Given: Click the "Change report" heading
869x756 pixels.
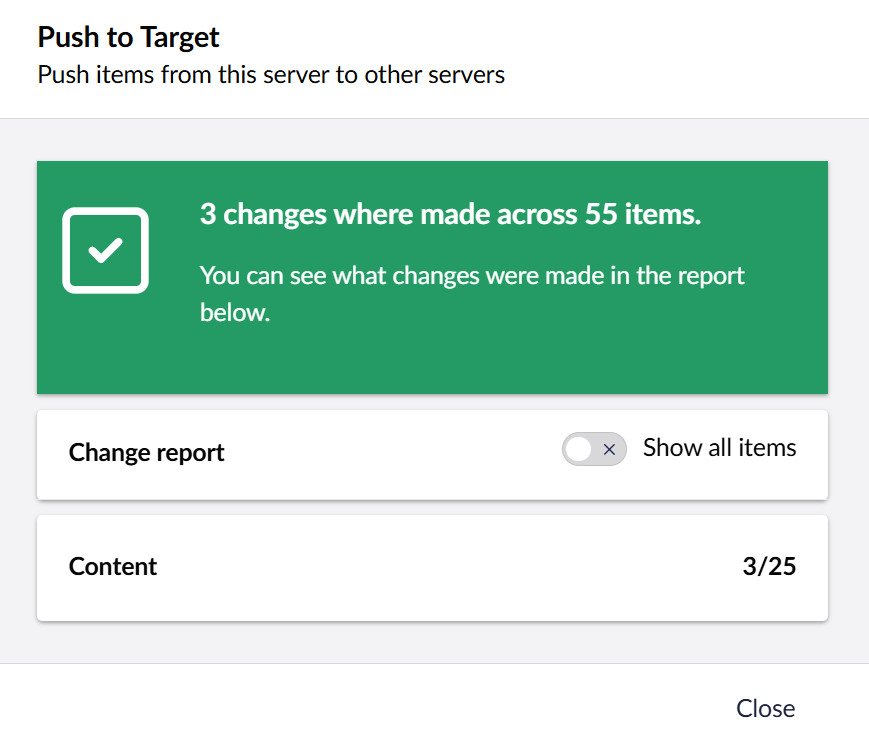Looking at the screenshot, I should click(146, 453).
